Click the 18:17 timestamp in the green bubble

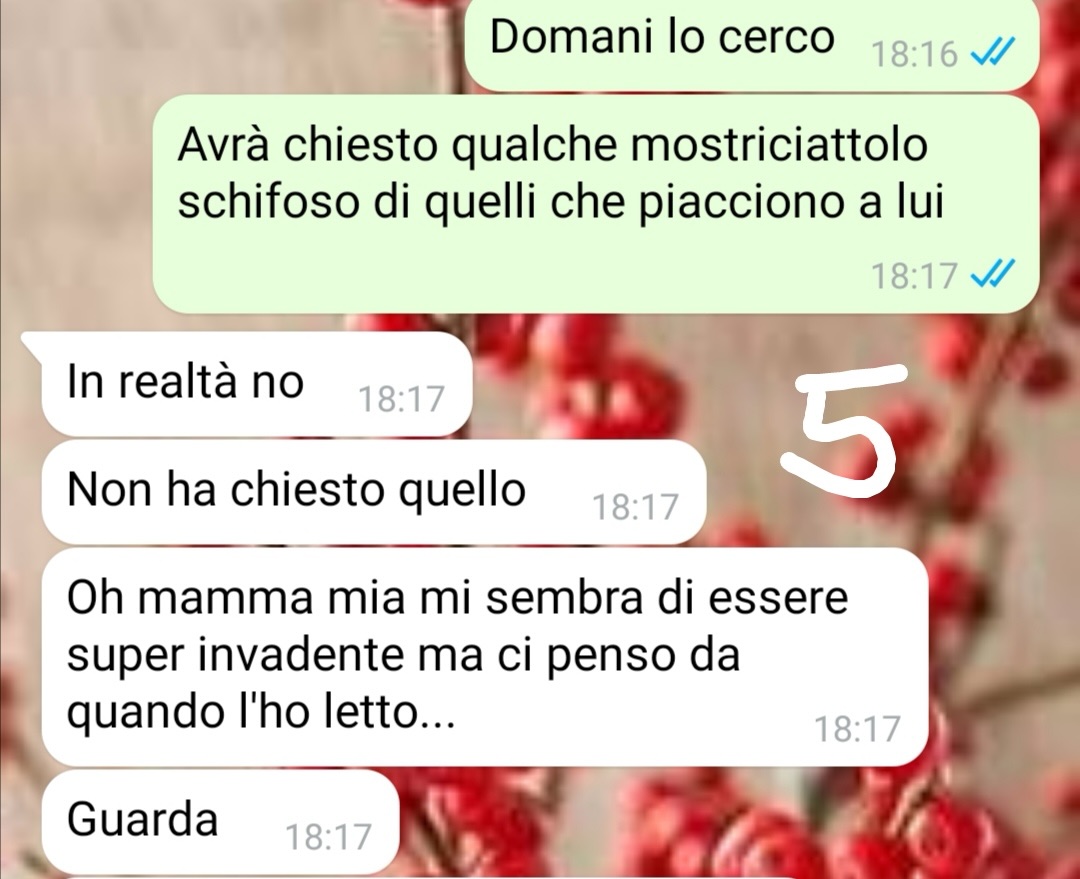coord(914,276)
